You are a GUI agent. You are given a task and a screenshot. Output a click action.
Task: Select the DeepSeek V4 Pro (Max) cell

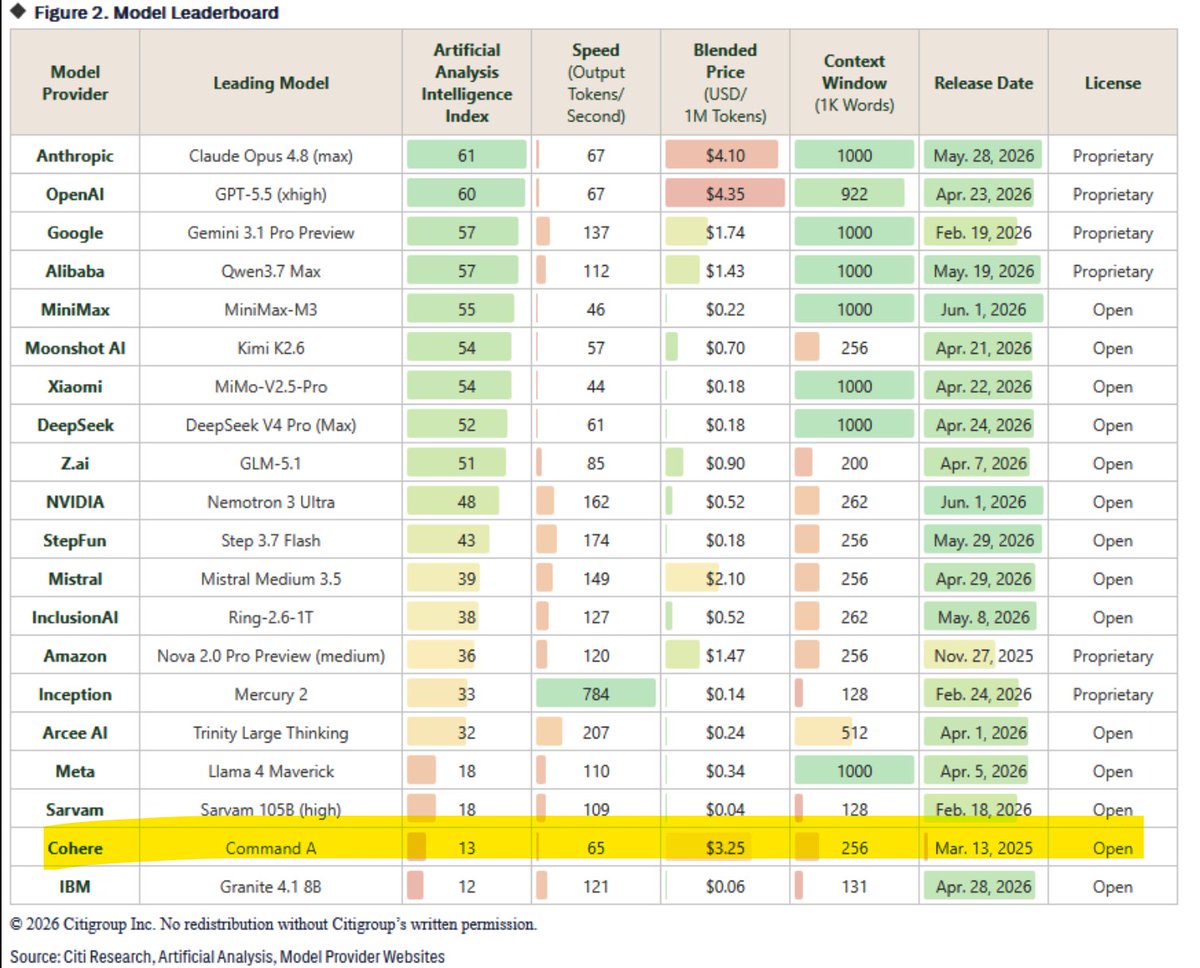(271, 425)
